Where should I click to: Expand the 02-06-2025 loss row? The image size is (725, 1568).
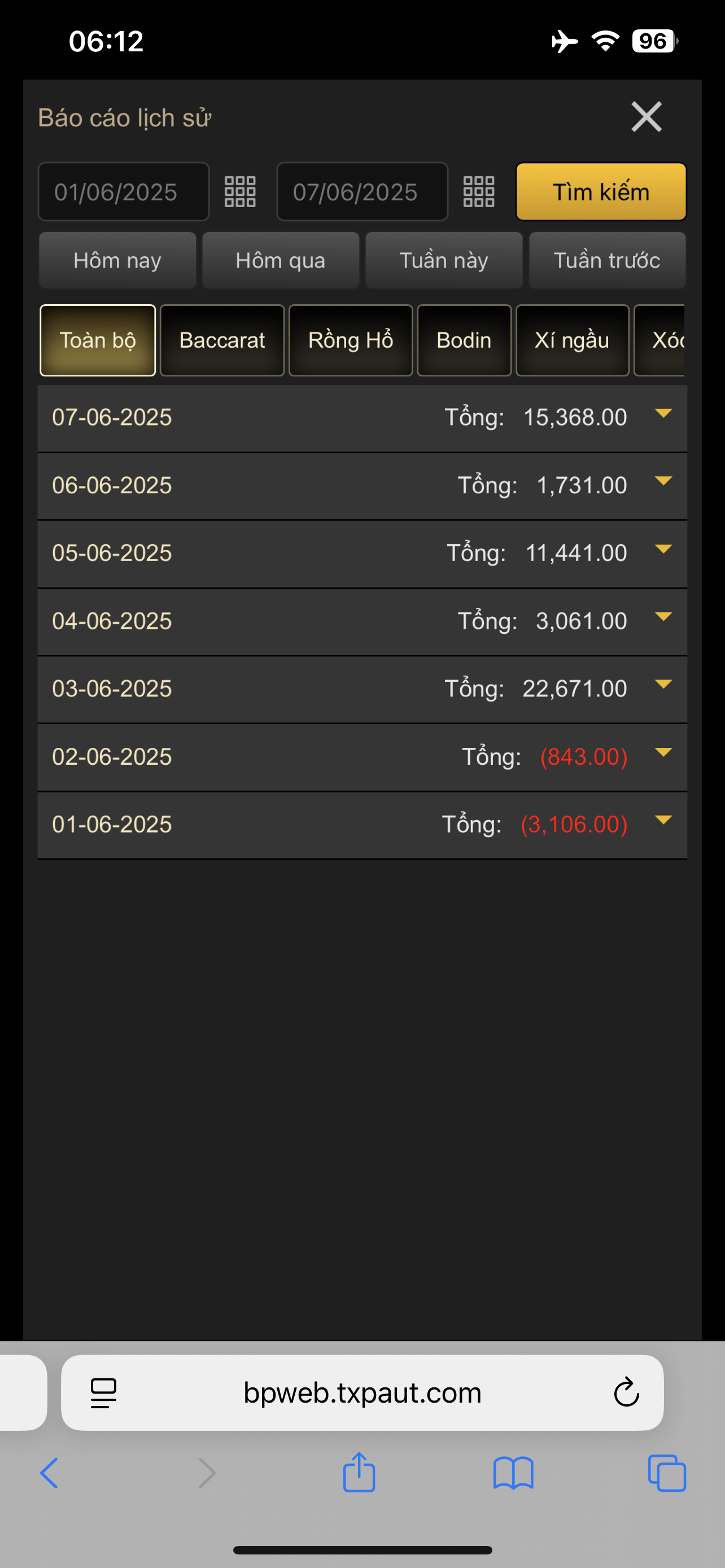pyautogui.click(x=663, y=753)
